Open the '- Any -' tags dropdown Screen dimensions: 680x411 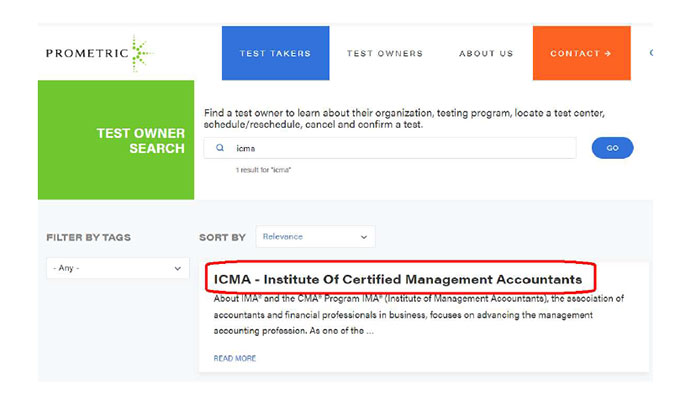click(117, 268)
